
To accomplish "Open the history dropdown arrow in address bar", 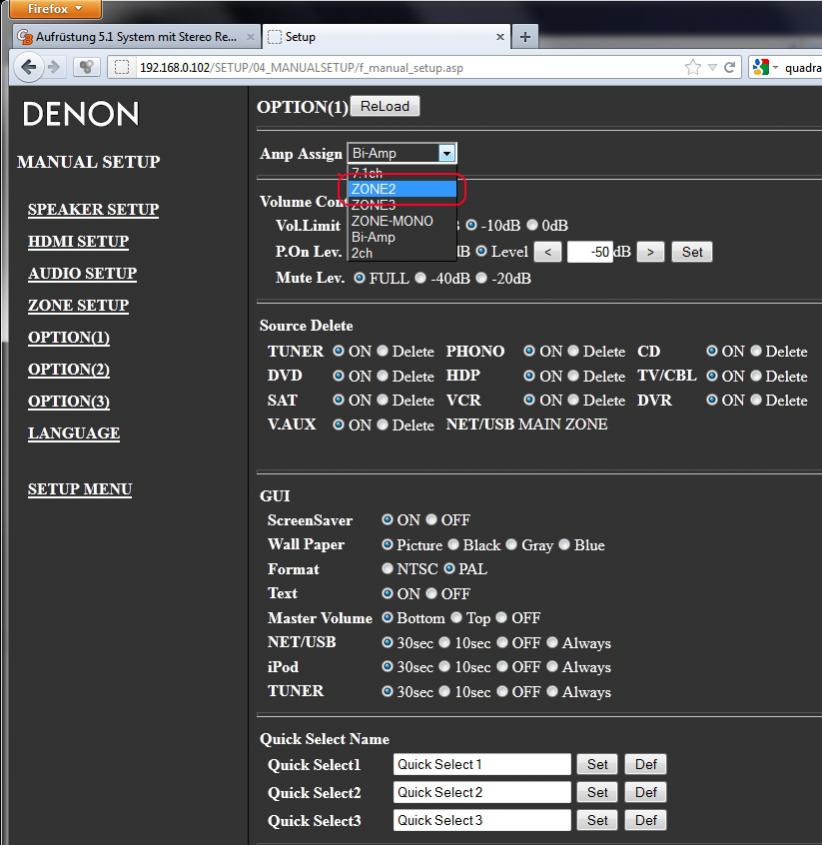I will pos(712,67).
